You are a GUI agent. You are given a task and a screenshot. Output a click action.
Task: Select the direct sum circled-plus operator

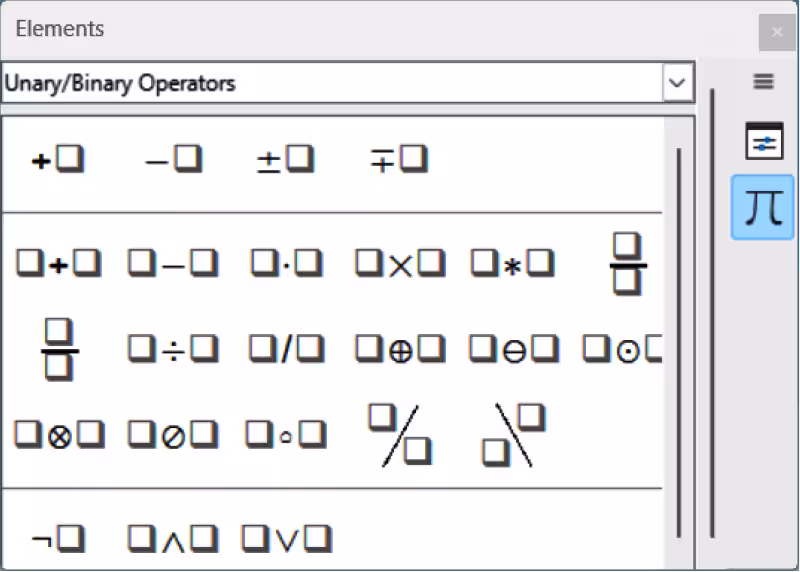400,350
